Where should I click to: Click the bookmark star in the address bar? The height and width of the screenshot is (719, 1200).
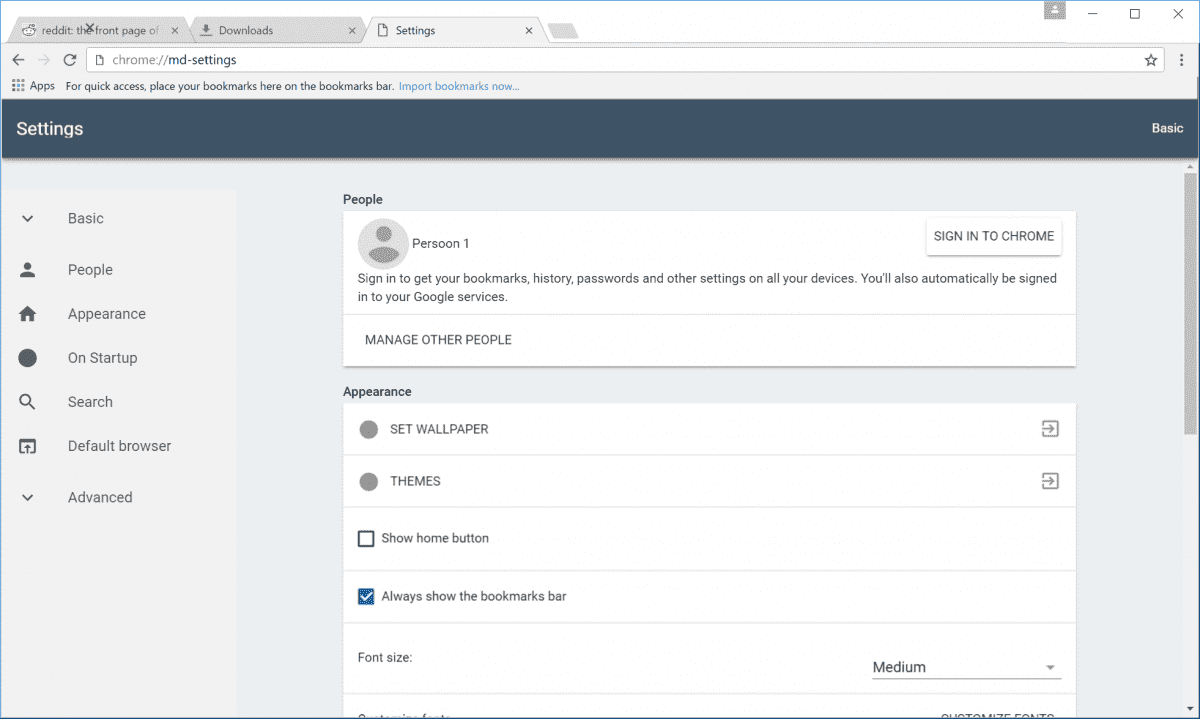point(1150,59)
